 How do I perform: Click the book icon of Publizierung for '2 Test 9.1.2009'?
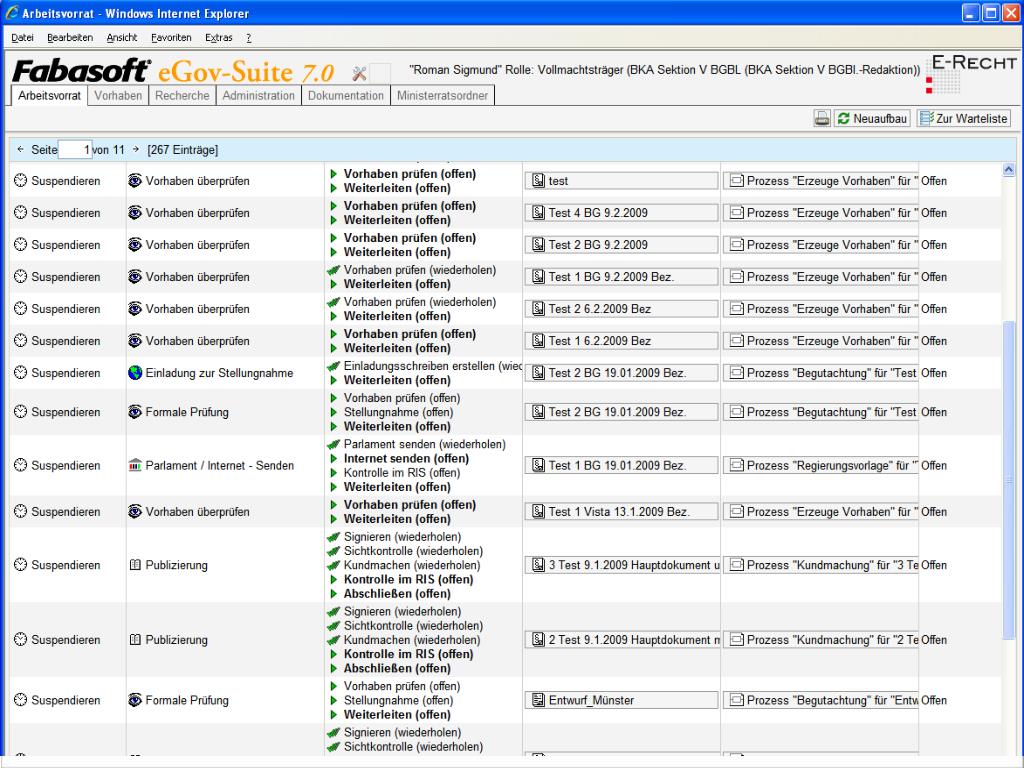click(x=135, y=639)
